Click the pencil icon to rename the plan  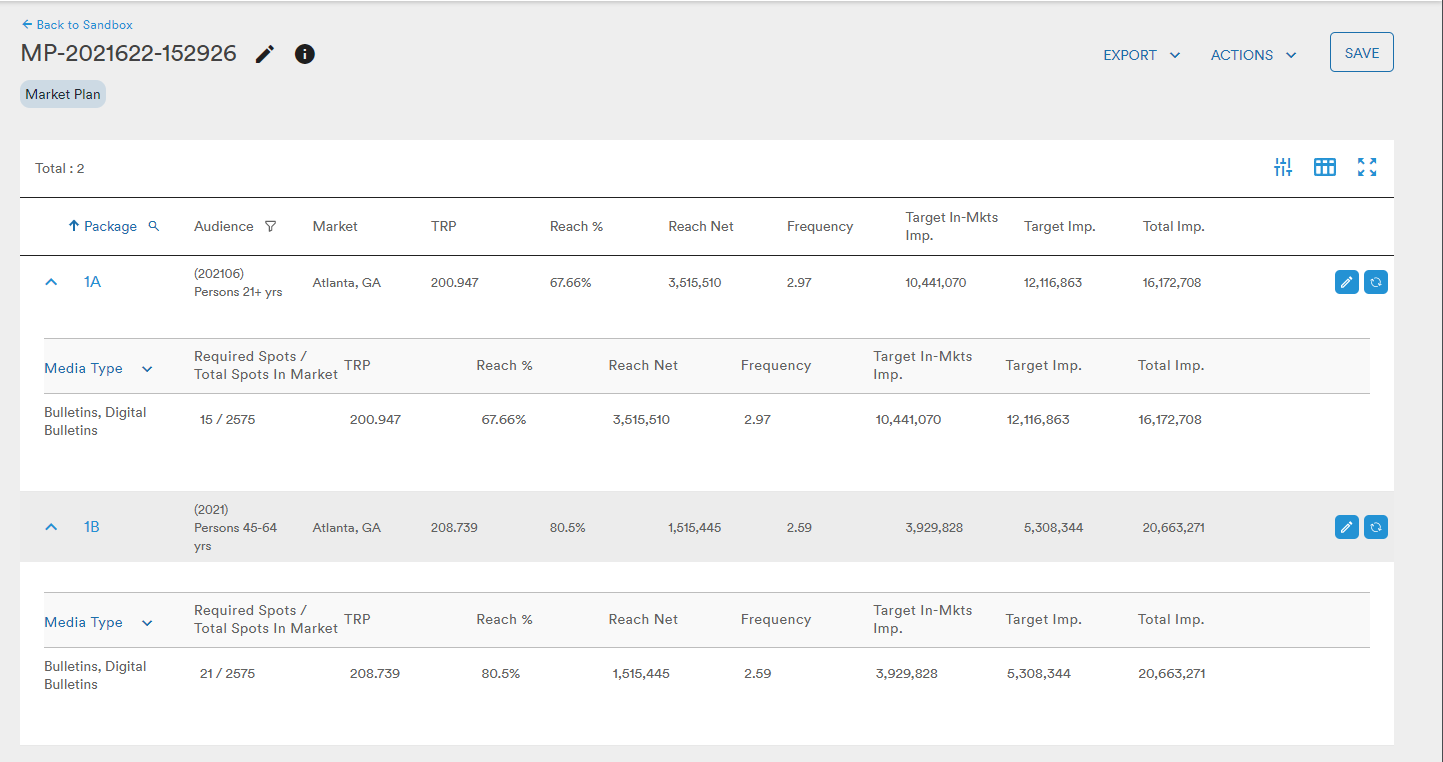click(x=265, y=54)
